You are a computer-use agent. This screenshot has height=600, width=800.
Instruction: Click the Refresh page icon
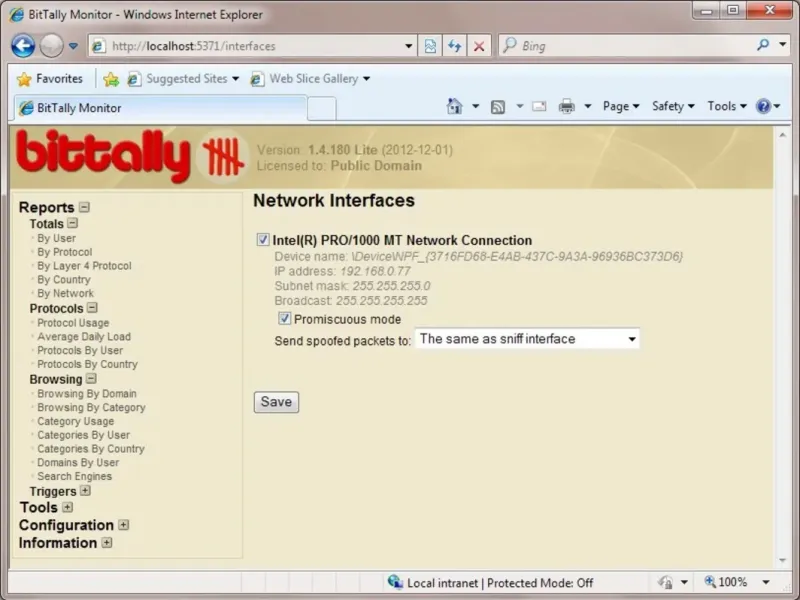click(455, 46)
